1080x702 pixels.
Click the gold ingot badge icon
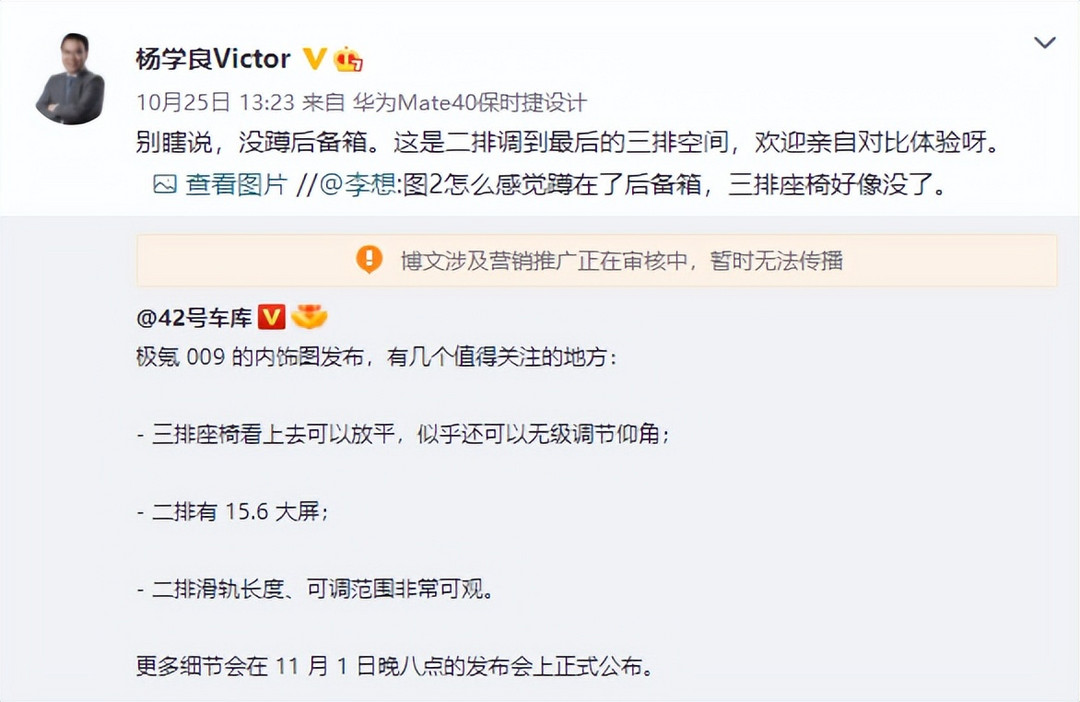[x=309, y=316]
